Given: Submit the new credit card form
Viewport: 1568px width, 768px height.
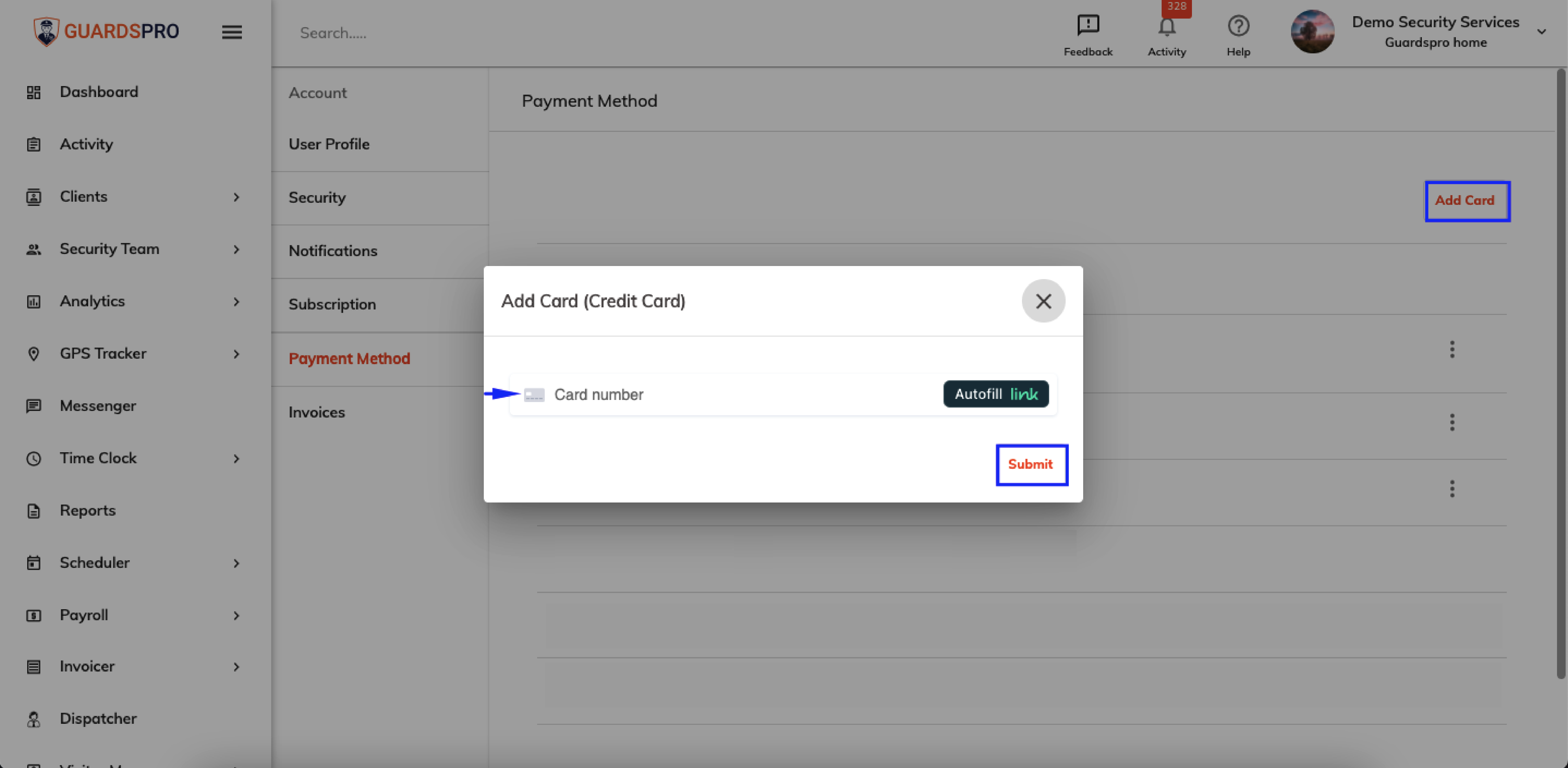Looking at the screenshot, I should (1031, 464).
